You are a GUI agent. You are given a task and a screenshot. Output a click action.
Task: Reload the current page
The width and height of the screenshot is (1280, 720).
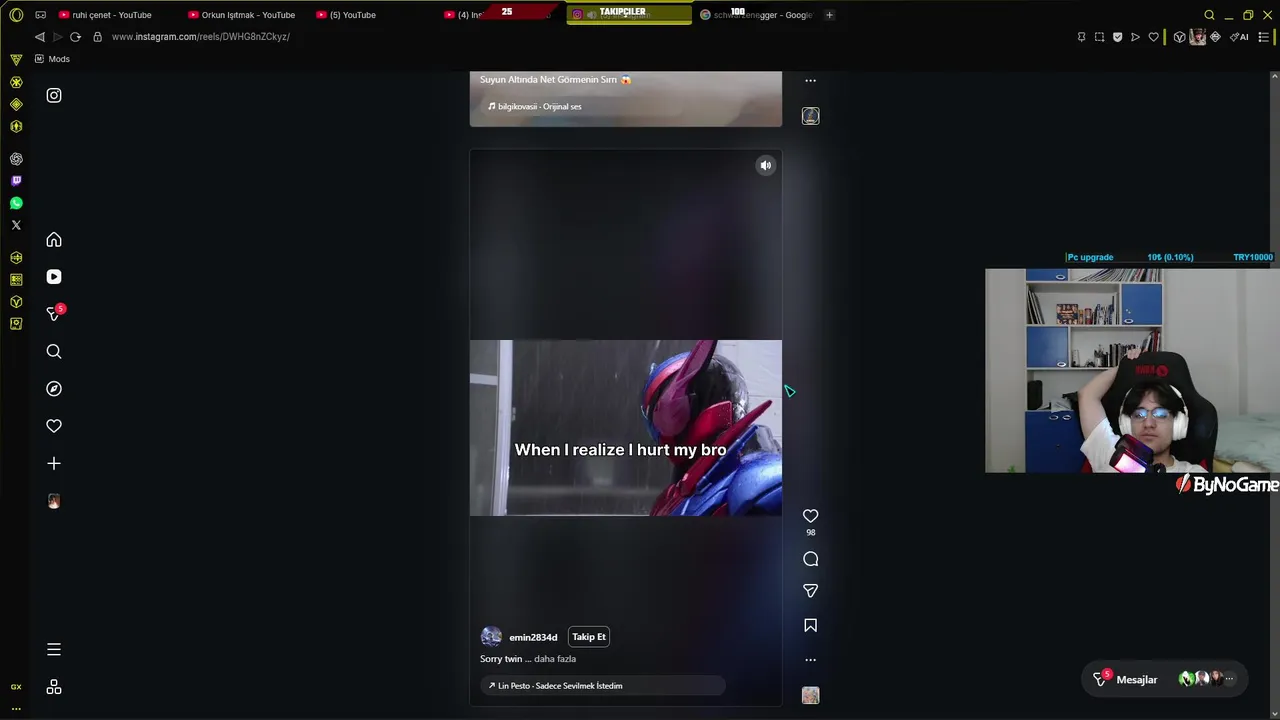point(75,37)
